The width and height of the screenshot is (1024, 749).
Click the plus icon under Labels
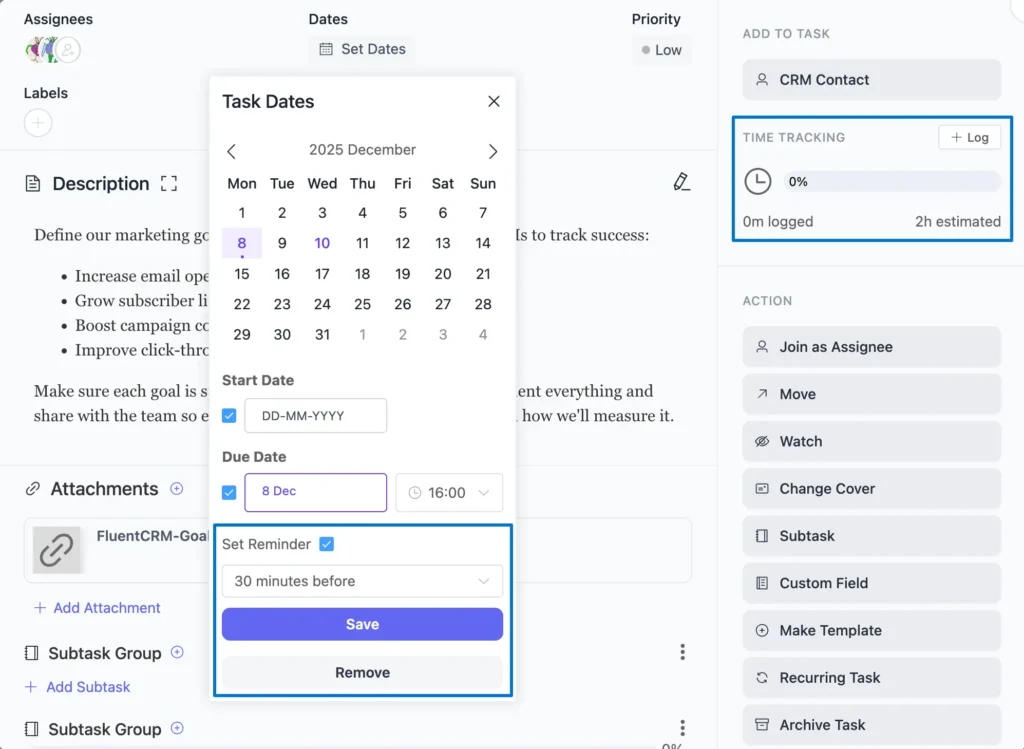[x=37, y=123]
